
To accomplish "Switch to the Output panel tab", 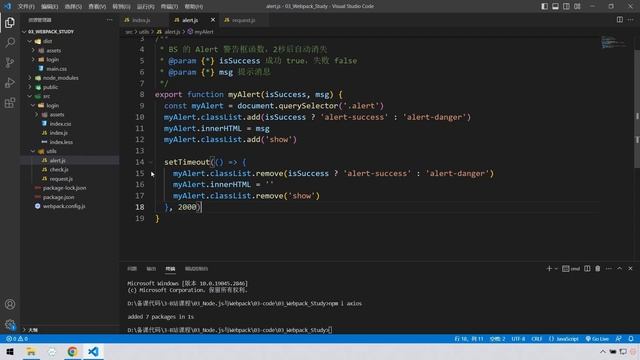I will coord(151,269).
